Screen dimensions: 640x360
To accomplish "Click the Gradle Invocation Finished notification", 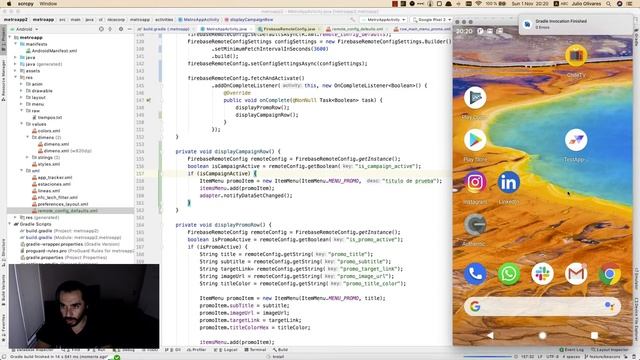I will point(576,24).
